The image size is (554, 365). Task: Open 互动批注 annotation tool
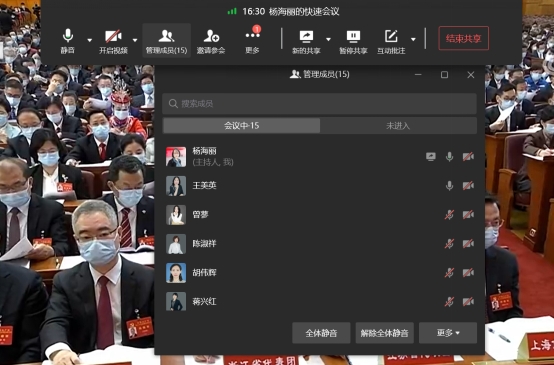click(391, 41)
